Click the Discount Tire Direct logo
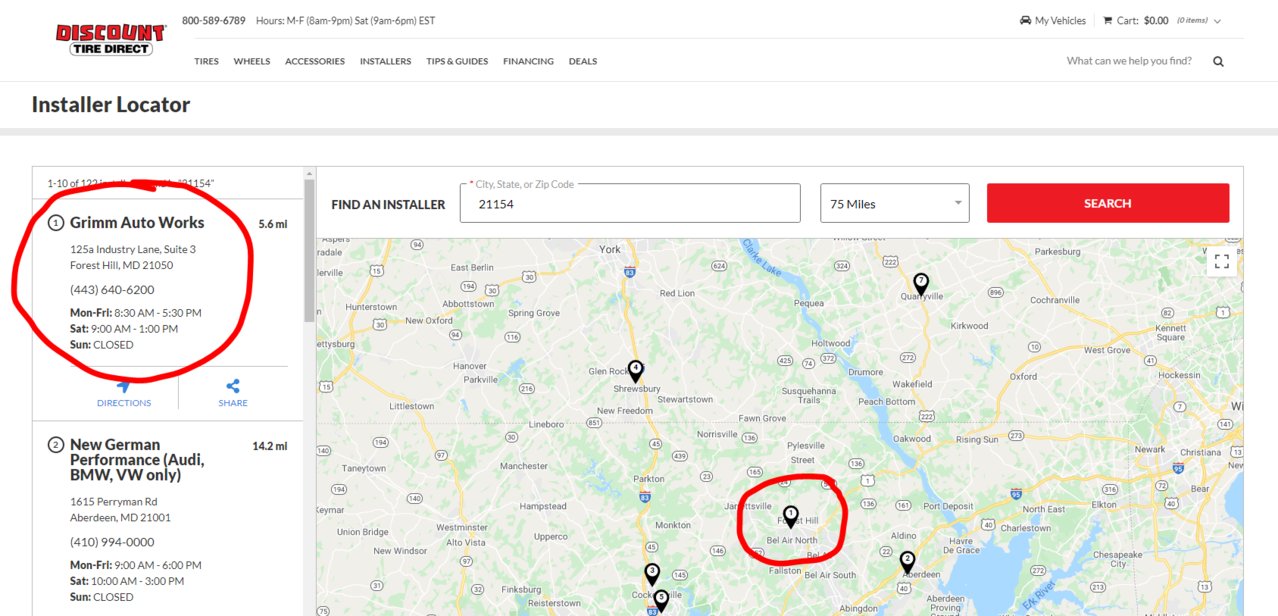The image size is (1278, 616). pyautogui.click(x=110, y=40)
